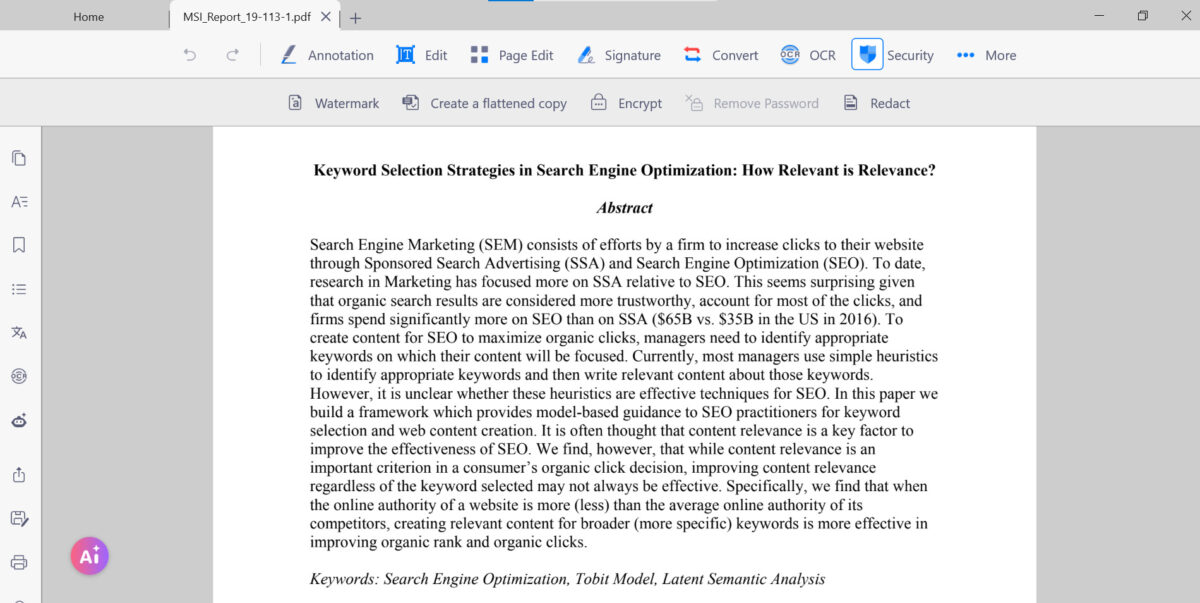Screen dimensions: 1200x603
Task: Open the page thumbnails sidebar panel
Action: pos(19,158)
